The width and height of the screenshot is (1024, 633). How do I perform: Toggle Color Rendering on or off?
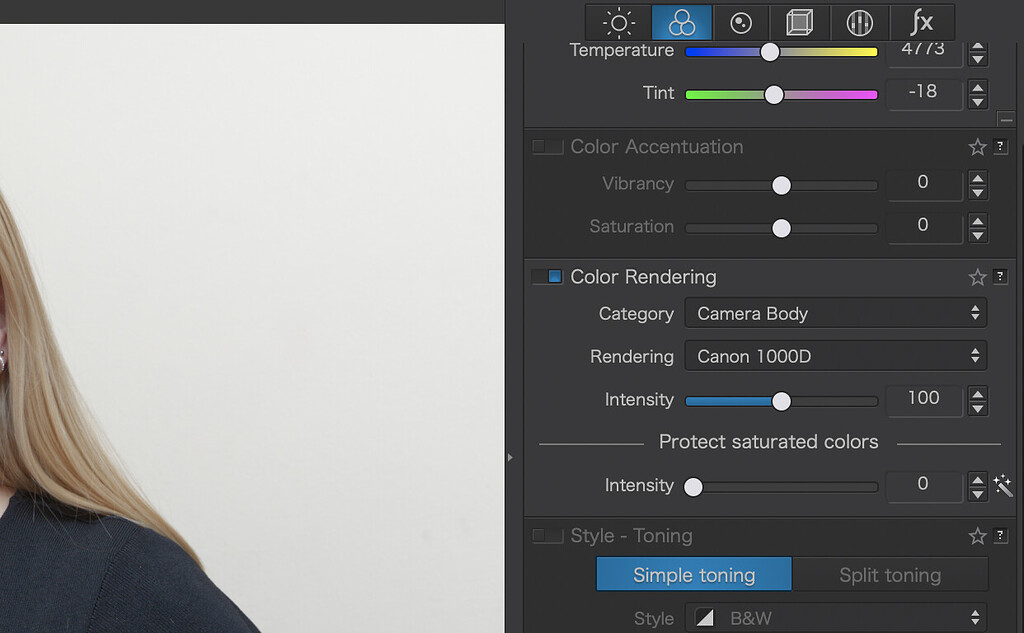pyautogui.click(x=547, y=276)
